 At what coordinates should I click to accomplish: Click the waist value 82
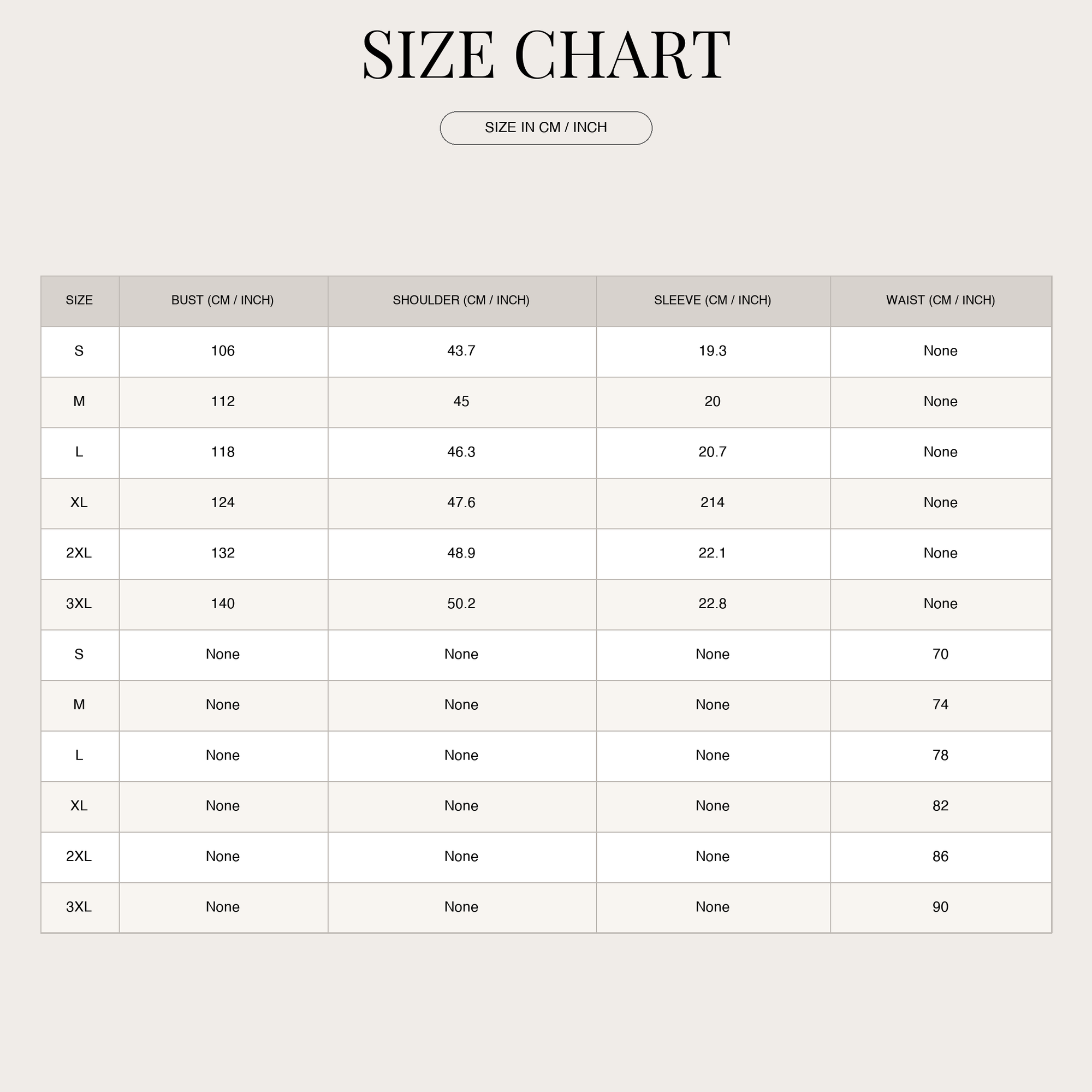pos(941,806)
